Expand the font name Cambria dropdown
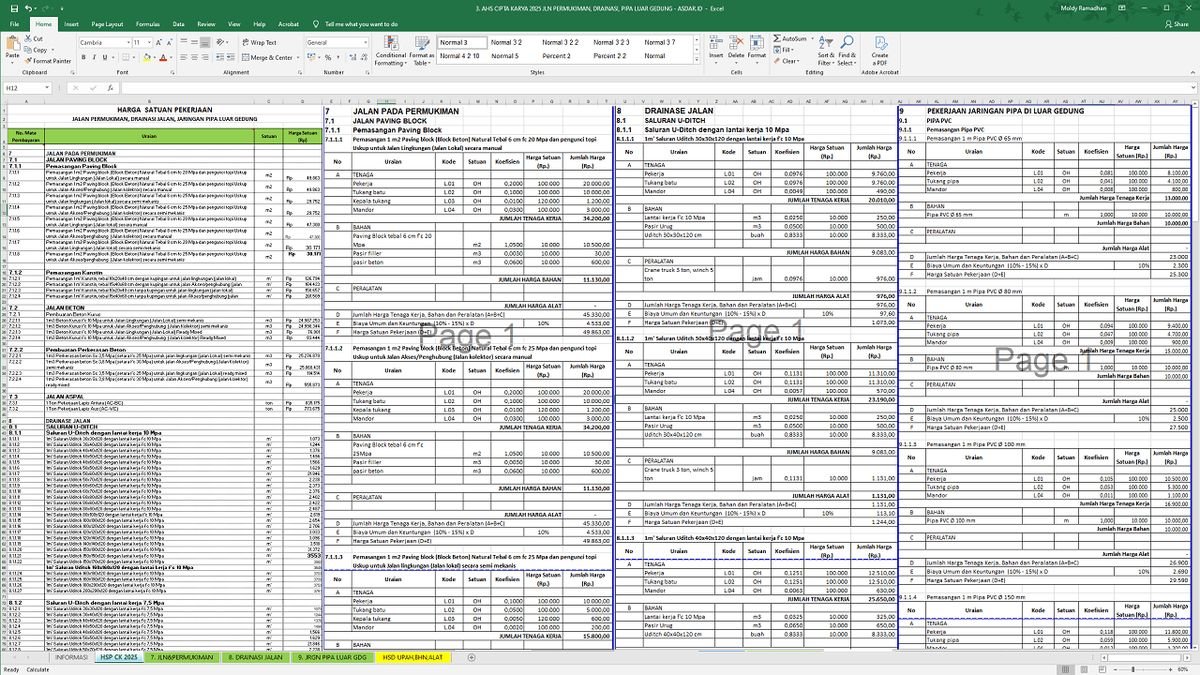 127,43
